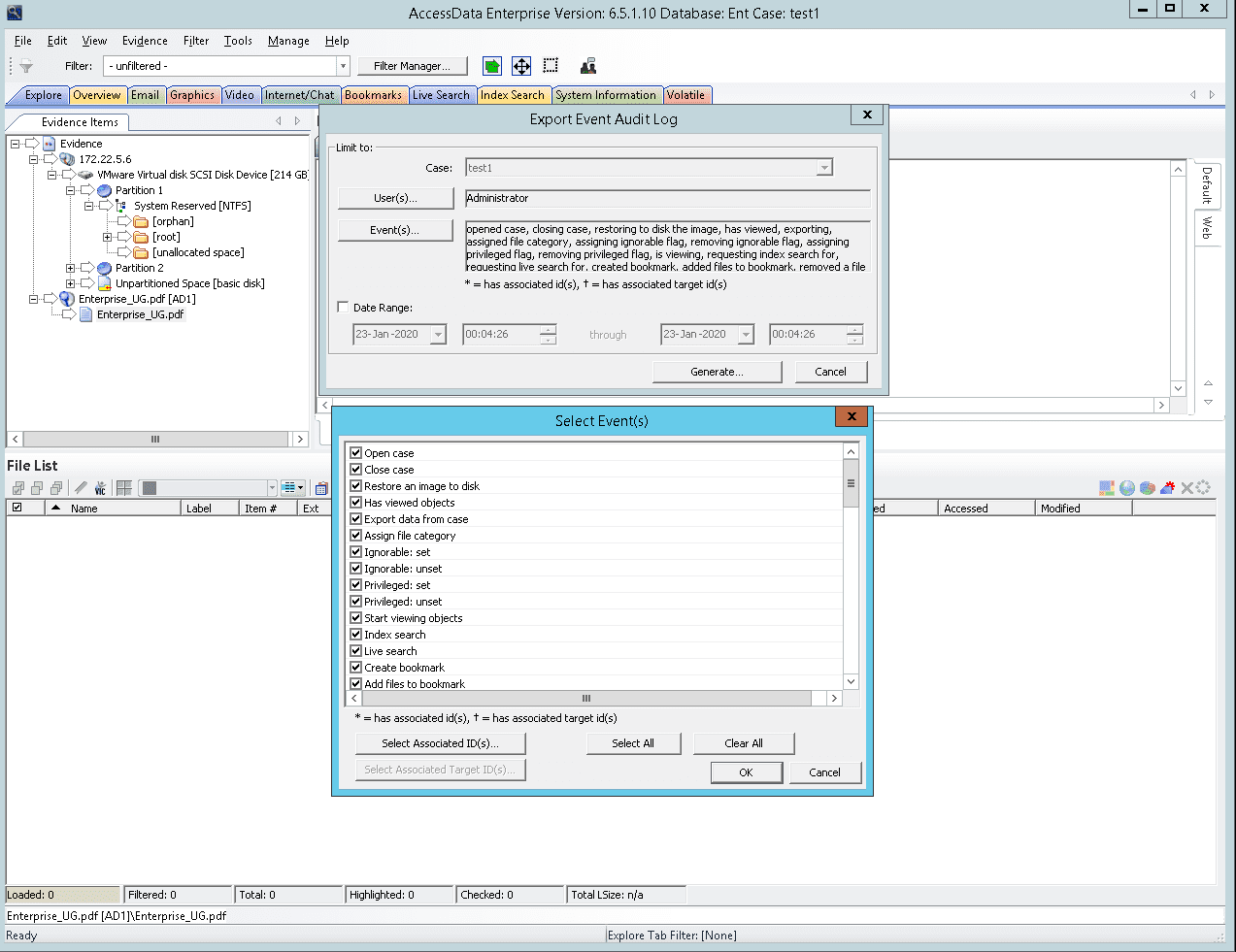Click the globe icon above the file list
This screenshot has width=1236, height=952.
[1126, 488]
